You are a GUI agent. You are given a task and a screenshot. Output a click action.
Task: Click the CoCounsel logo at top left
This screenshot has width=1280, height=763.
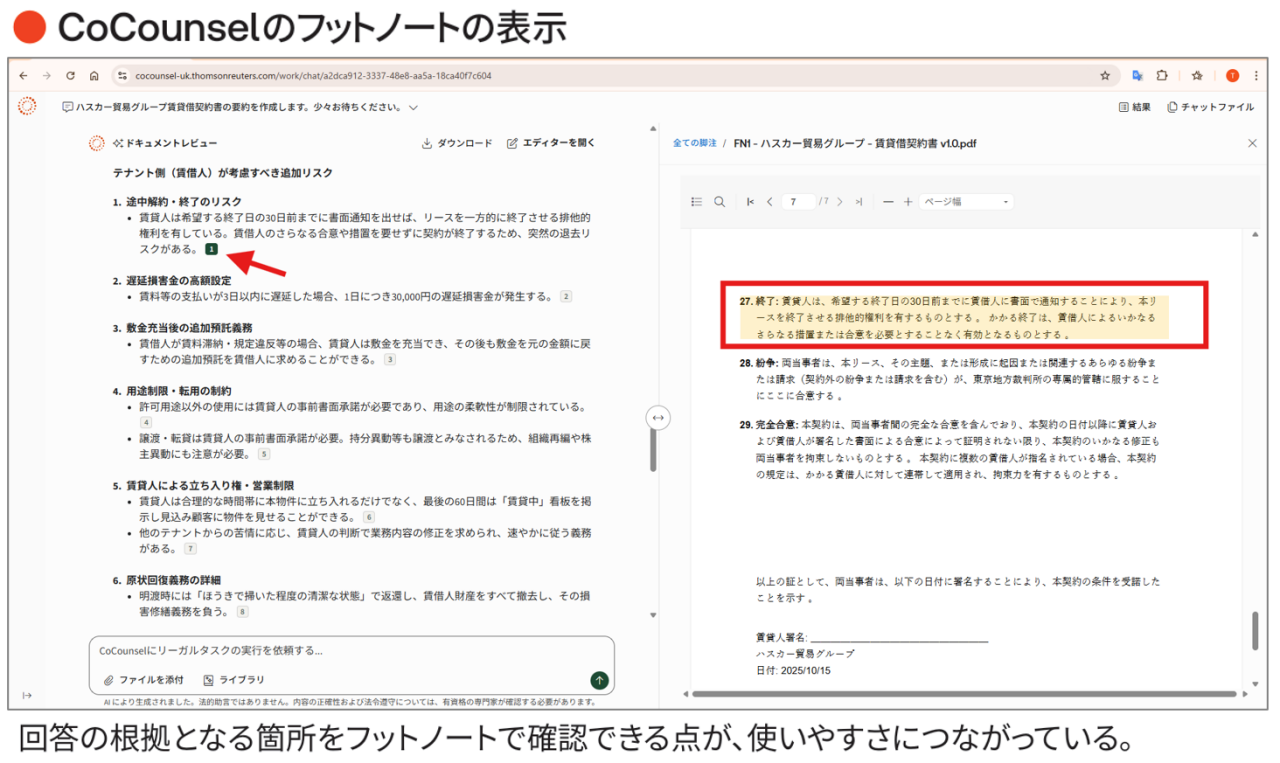[27, 106]
